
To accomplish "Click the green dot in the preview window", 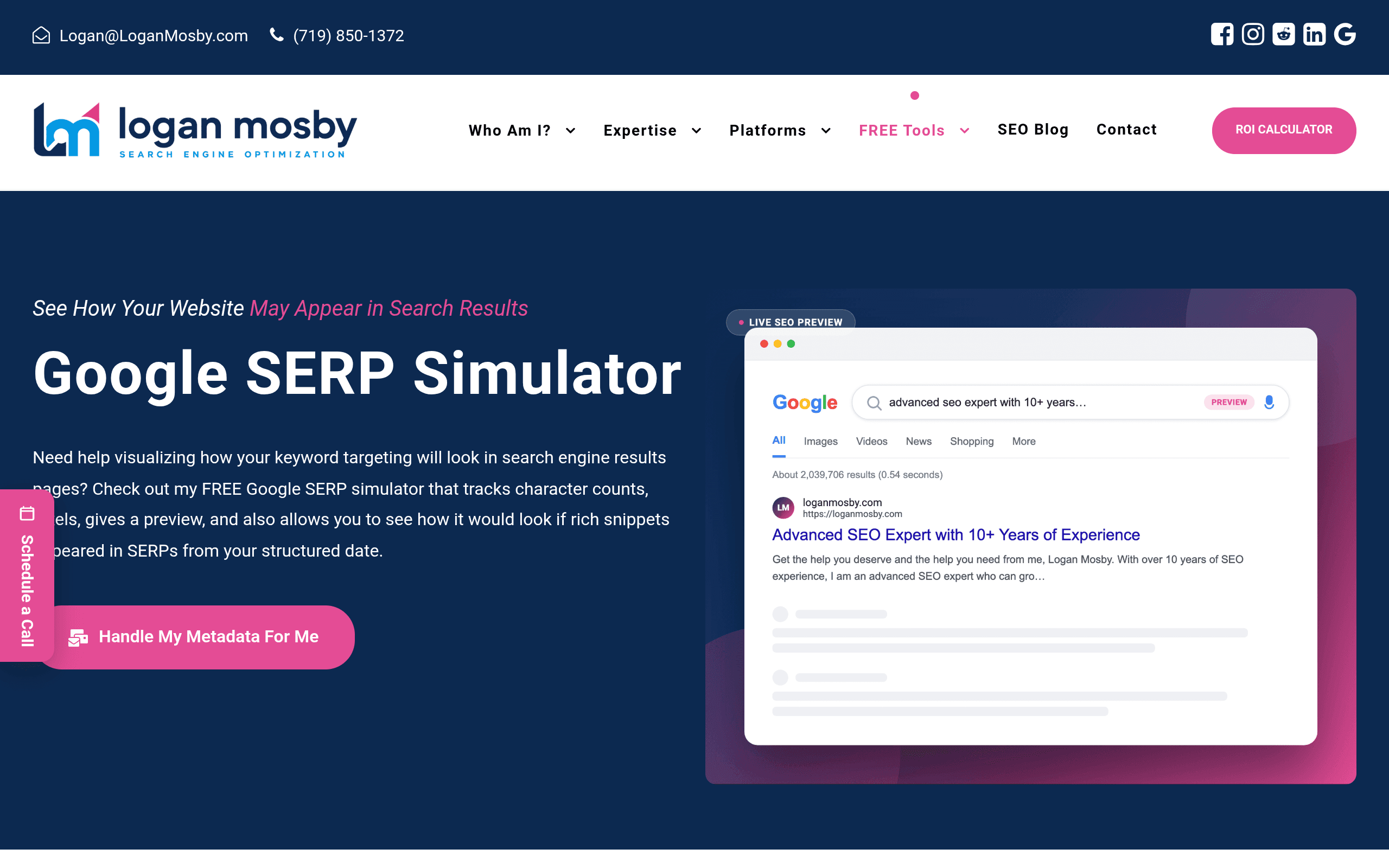I will click(x=791, y=344).
